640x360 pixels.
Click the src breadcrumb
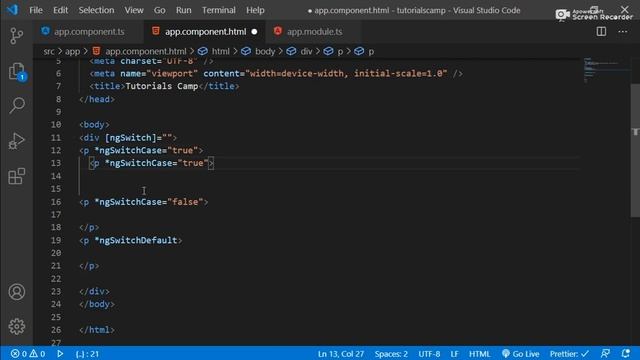49,51
